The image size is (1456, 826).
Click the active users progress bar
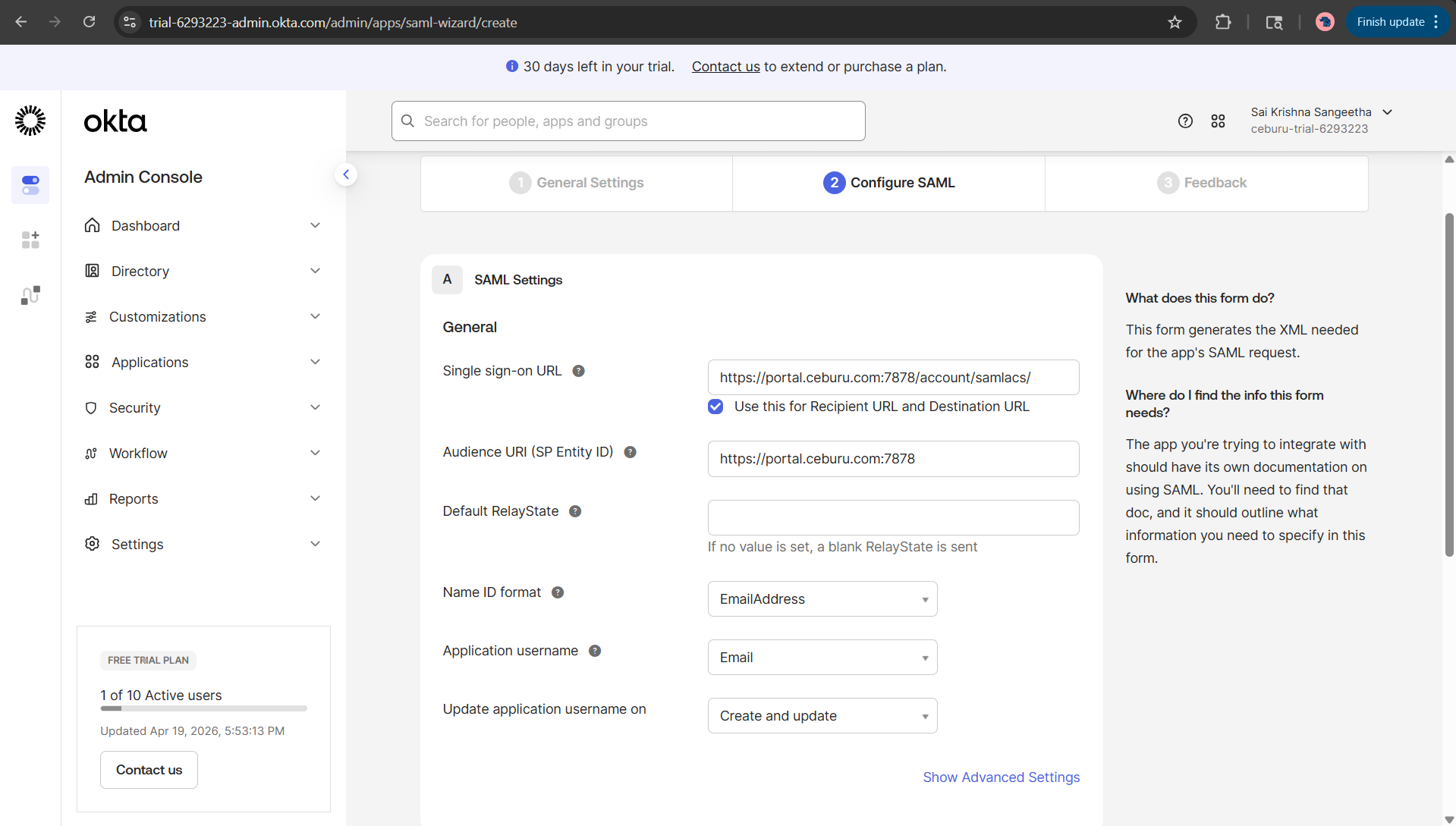(203, 708)
